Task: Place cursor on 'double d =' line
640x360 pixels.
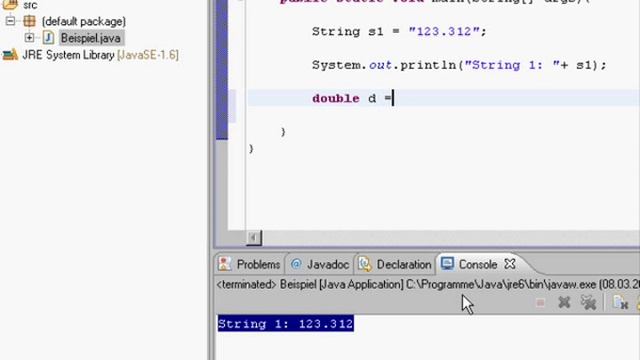Action: [x=443, y=98]
